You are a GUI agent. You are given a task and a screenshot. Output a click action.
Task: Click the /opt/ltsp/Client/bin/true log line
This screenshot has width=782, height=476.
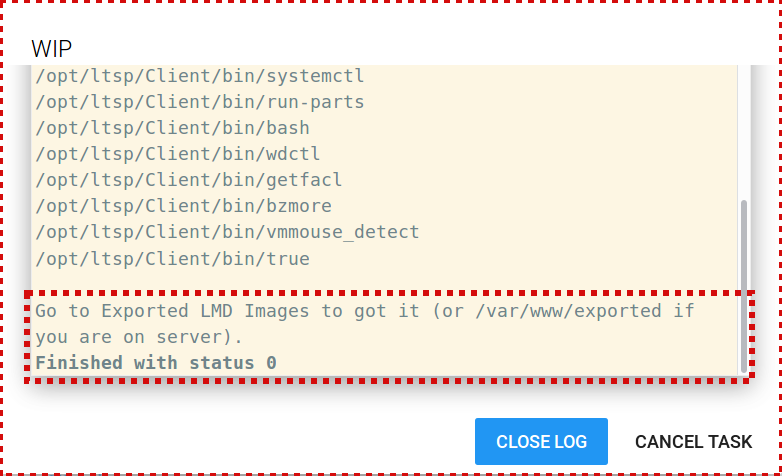pos(172,259)
